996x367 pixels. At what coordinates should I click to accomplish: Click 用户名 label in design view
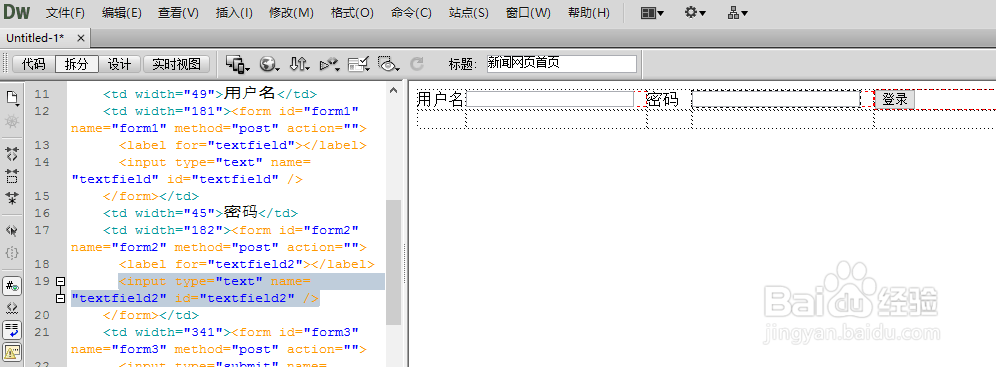click(x=440, y=99)
